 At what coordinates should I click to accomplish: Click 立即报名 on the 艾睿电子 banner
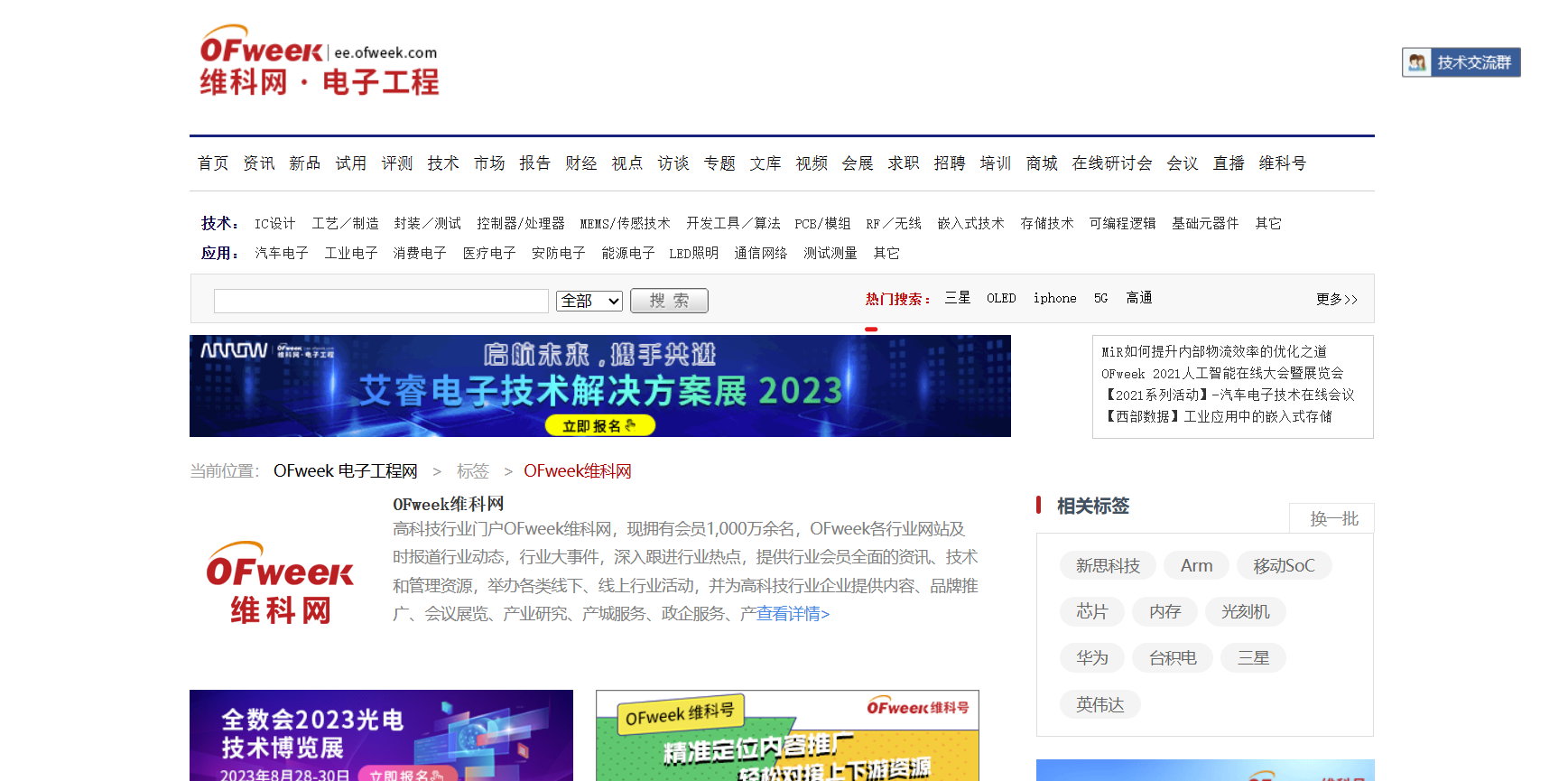(600, 425)
